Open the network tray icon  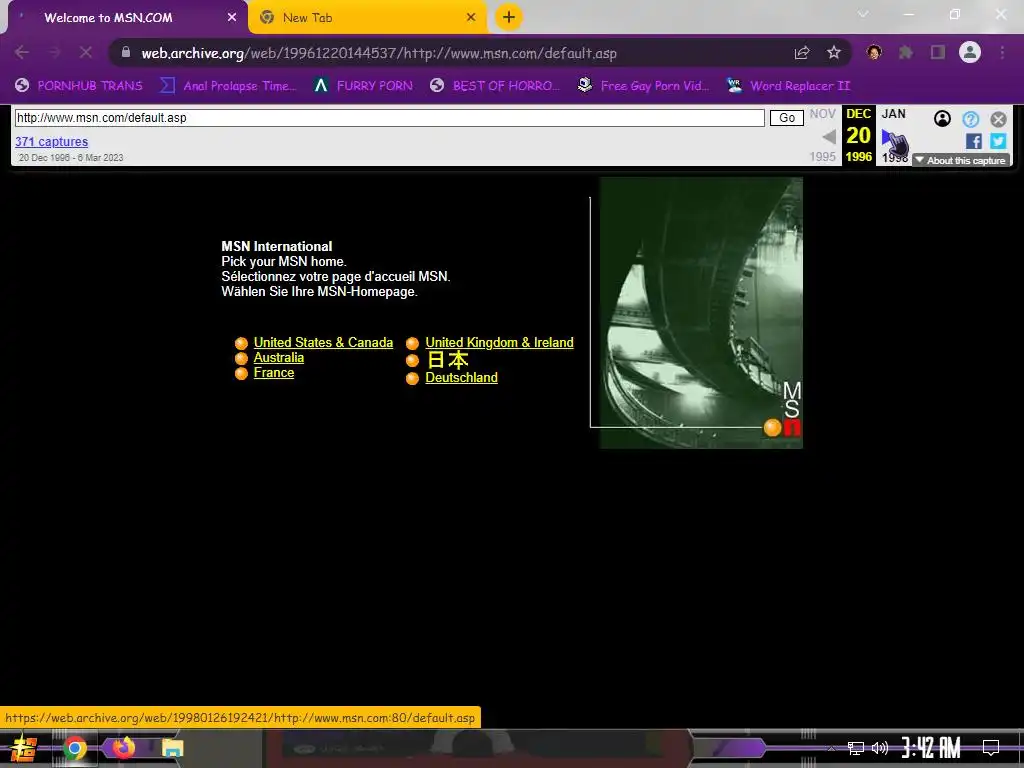855,748
